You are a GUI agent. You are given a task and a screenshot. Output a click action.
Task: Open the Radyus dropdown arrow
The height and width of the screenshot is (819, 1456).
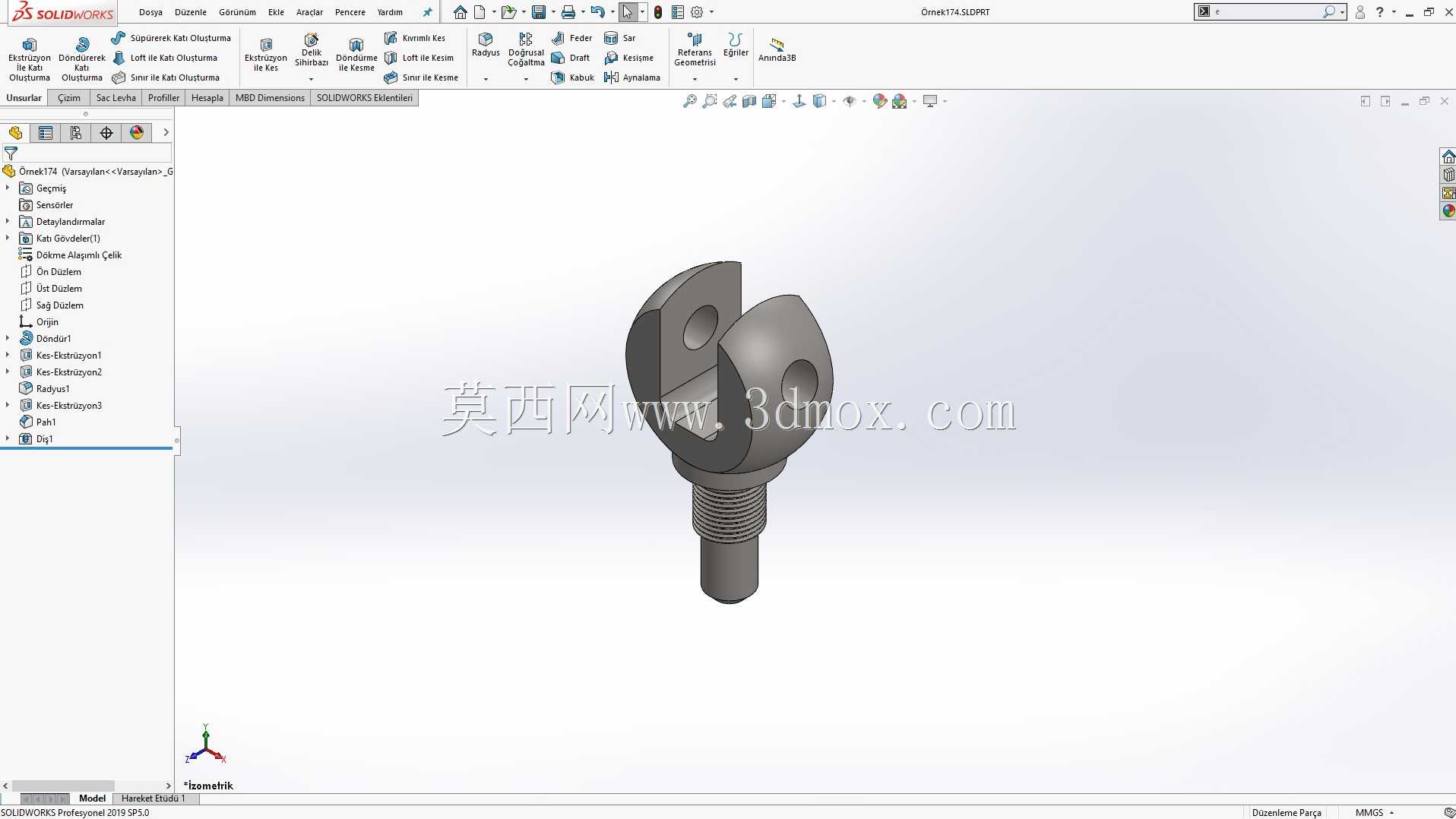[x=486, y=79]
